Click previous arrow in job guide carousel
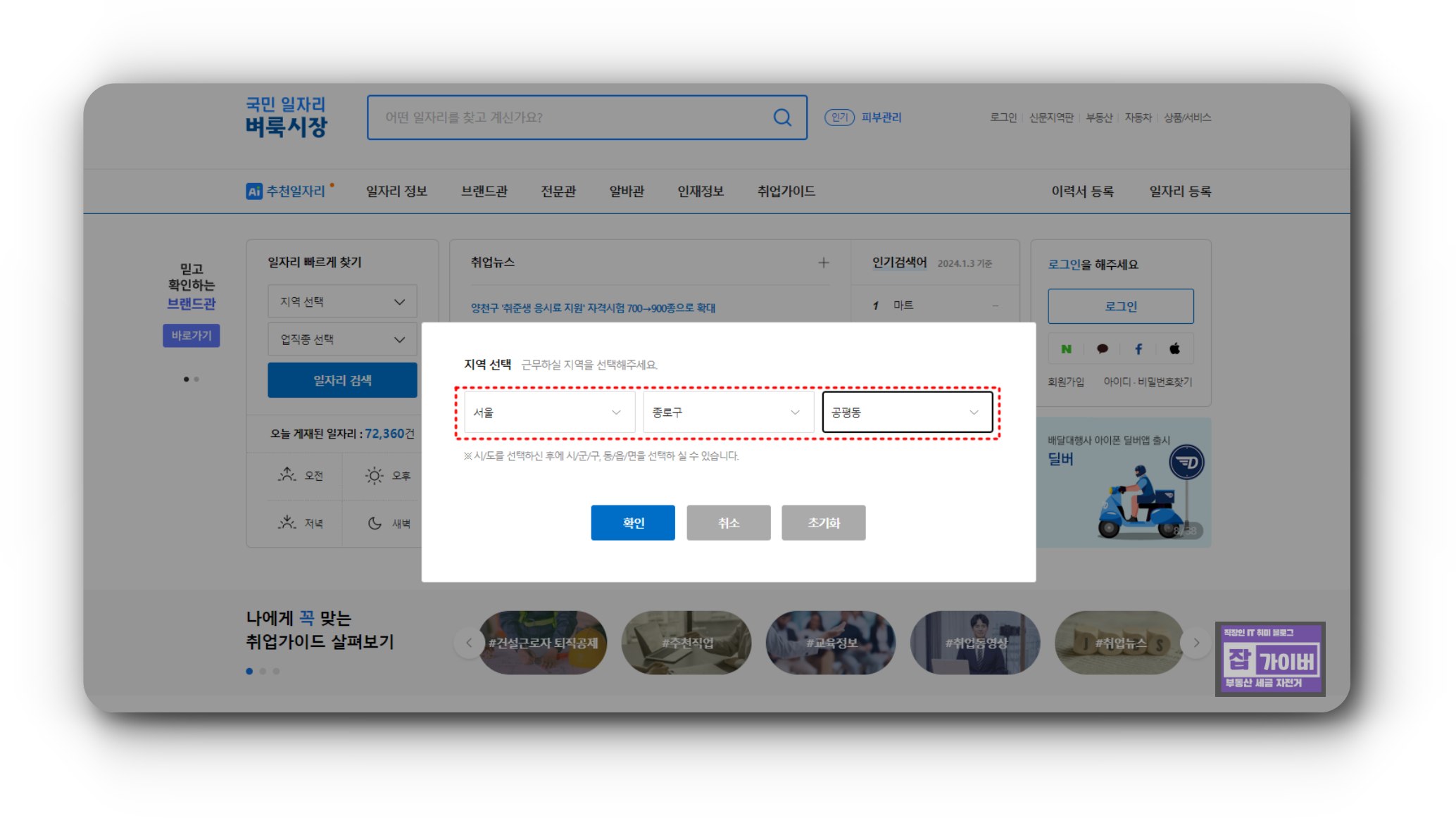The image size is (1456, 818). pyautogui.click(x=469, y=643)
